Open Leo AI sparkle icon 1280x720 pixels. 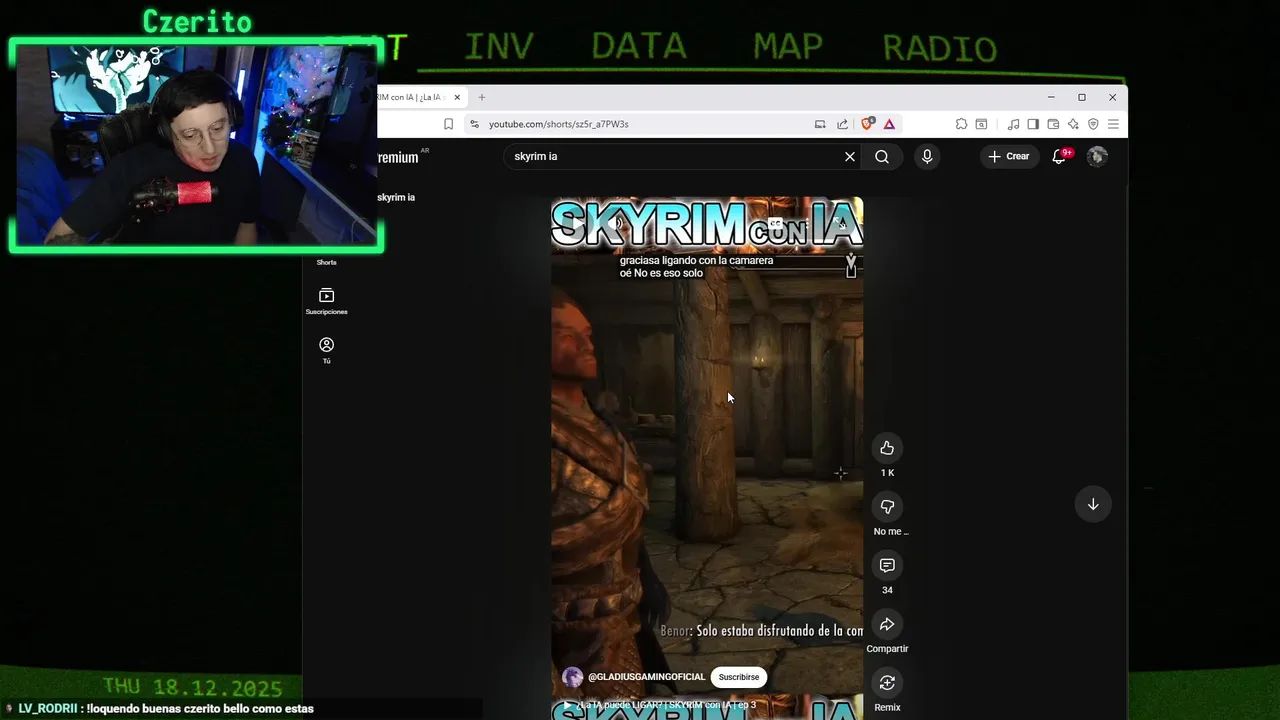[1073, 124]
